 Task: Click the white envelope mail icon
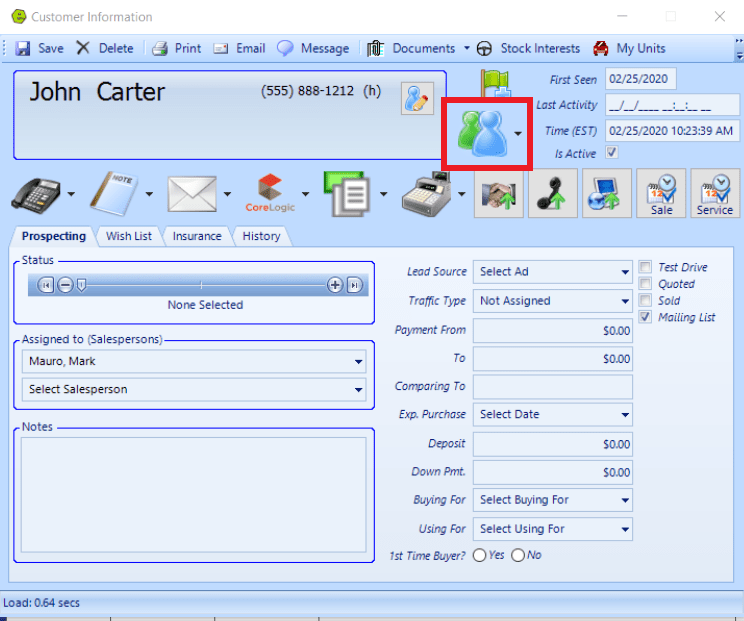point(192,194)
